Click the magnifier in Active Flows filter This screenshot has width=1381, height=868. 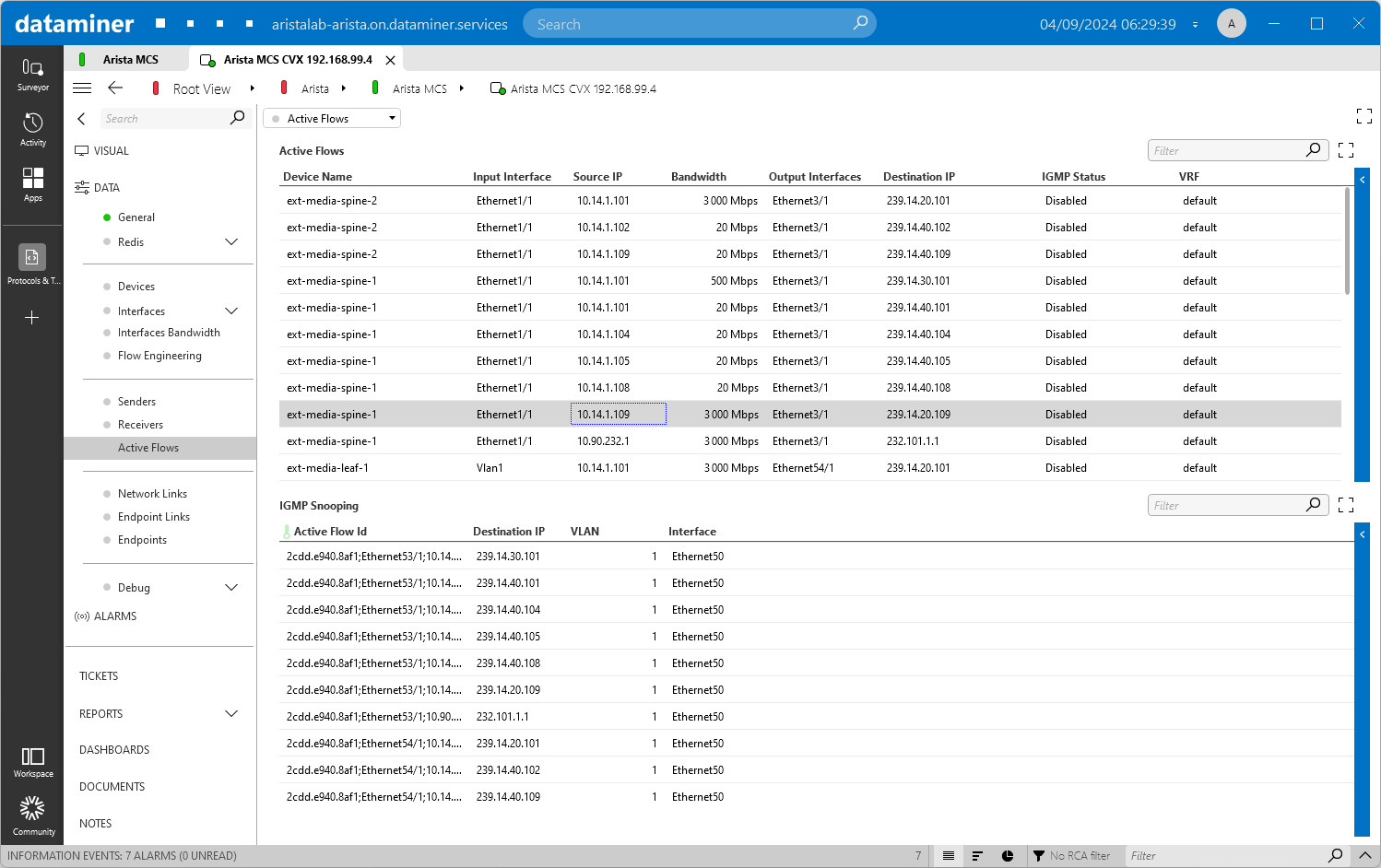[1314, 150]
